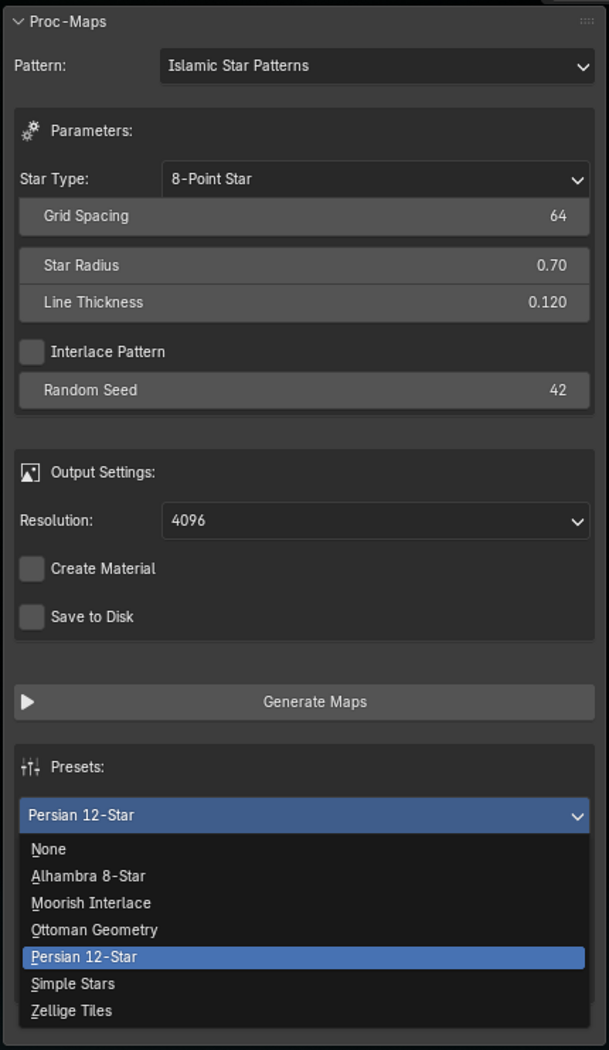Enable the Interlace Pattern checkbox

32,352
